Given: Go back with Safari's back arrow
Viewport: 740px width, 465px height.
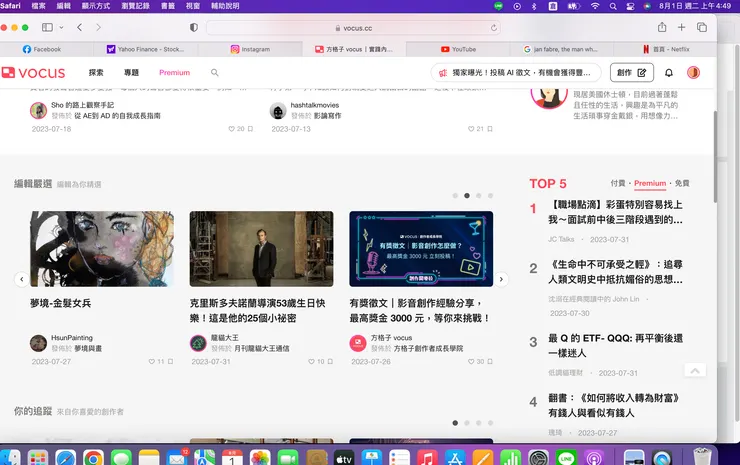Looking at the screenshot, I should (x=79, y=27).
